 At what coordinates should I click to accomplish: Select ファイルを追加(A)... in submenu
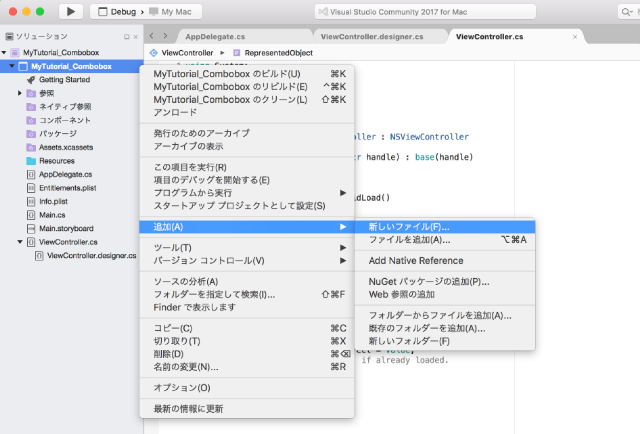[x=445, y=240]
